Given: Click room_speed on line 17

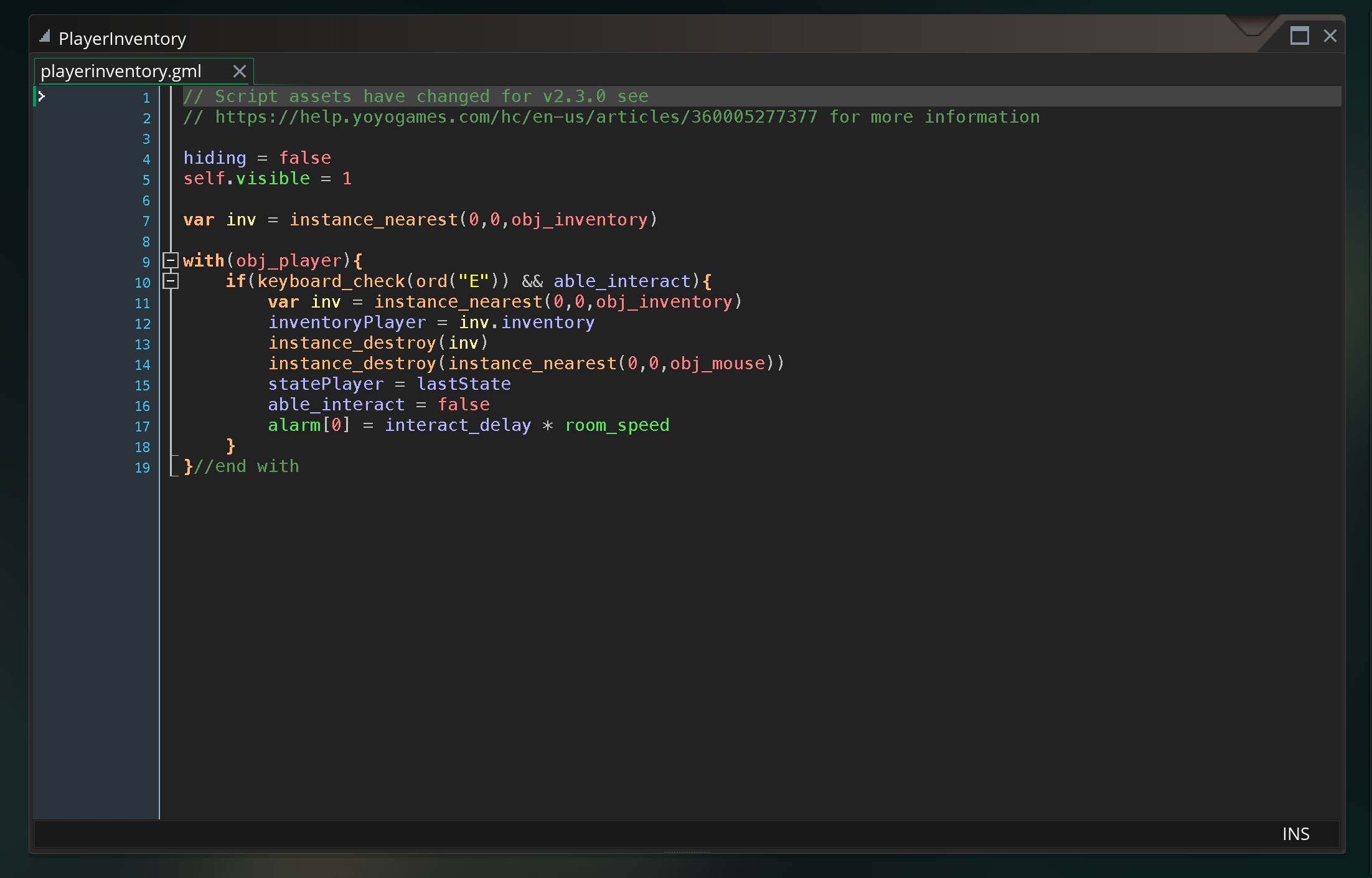Looking at the screenshot, I should (617, 425).
